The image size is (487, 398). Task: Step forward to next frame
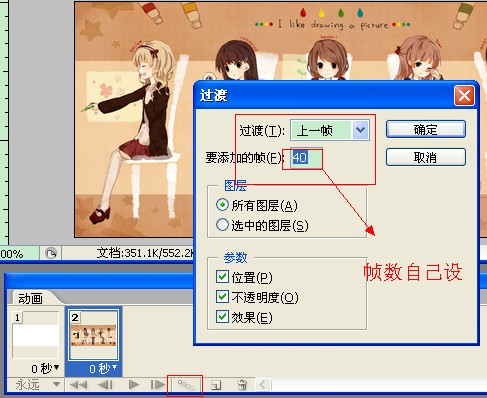[157, 385]
